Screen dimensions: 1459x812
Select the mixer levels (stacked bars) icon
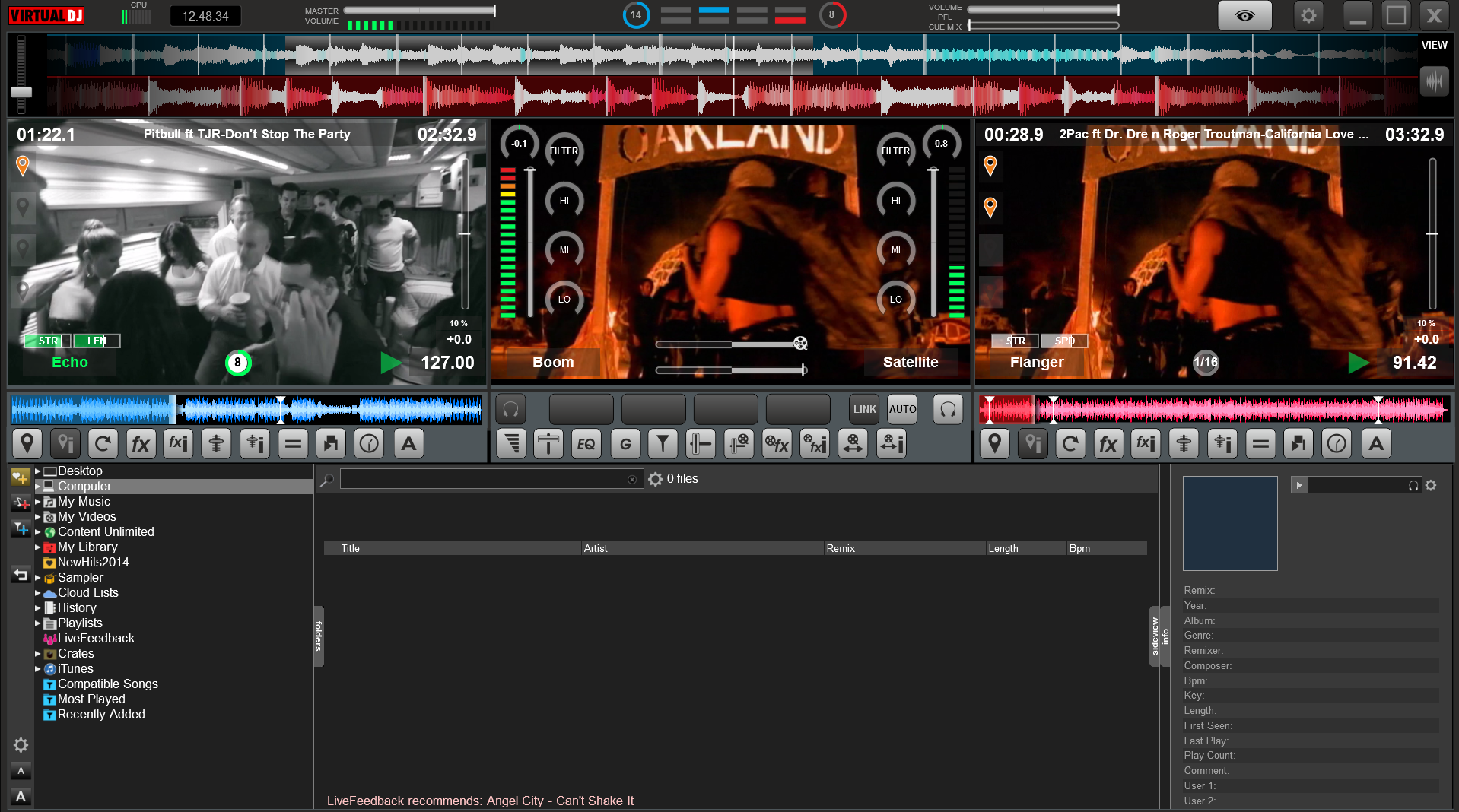point(512,444)
